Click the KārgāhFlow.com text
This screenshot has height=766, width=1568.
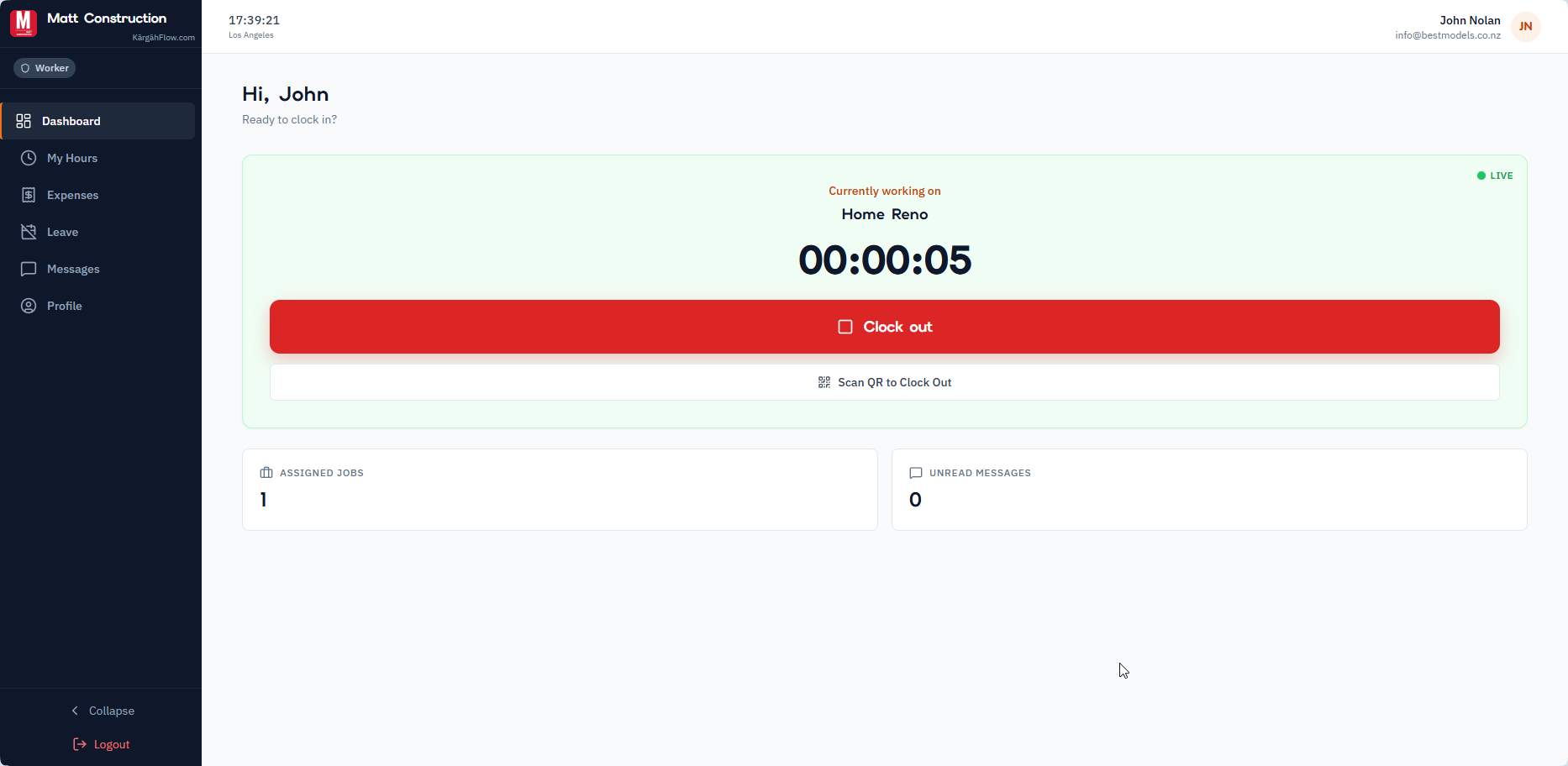pos(163,38)
